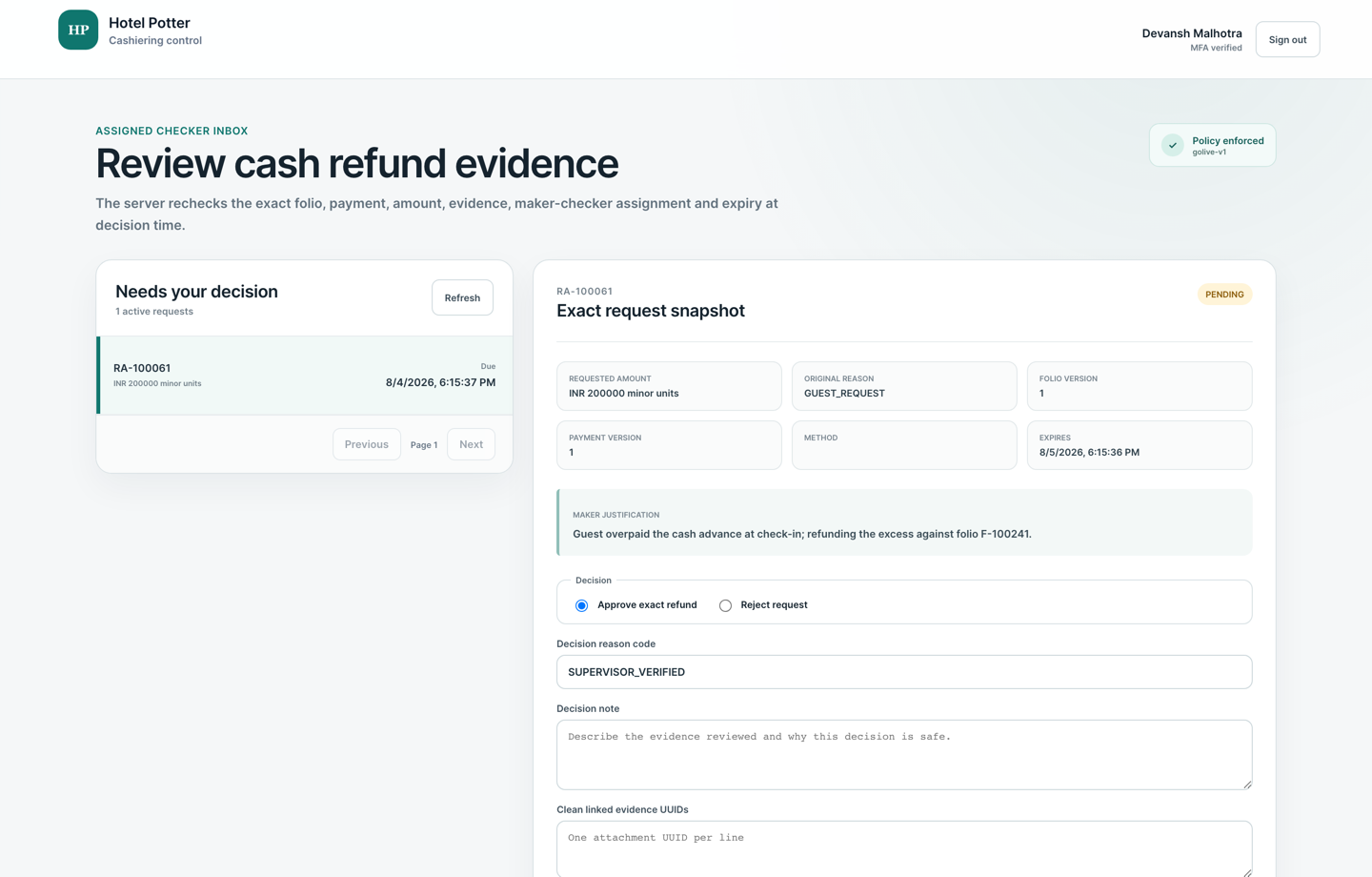Click the Clean linked evidence UUIDs textarea

pos(904,848)
